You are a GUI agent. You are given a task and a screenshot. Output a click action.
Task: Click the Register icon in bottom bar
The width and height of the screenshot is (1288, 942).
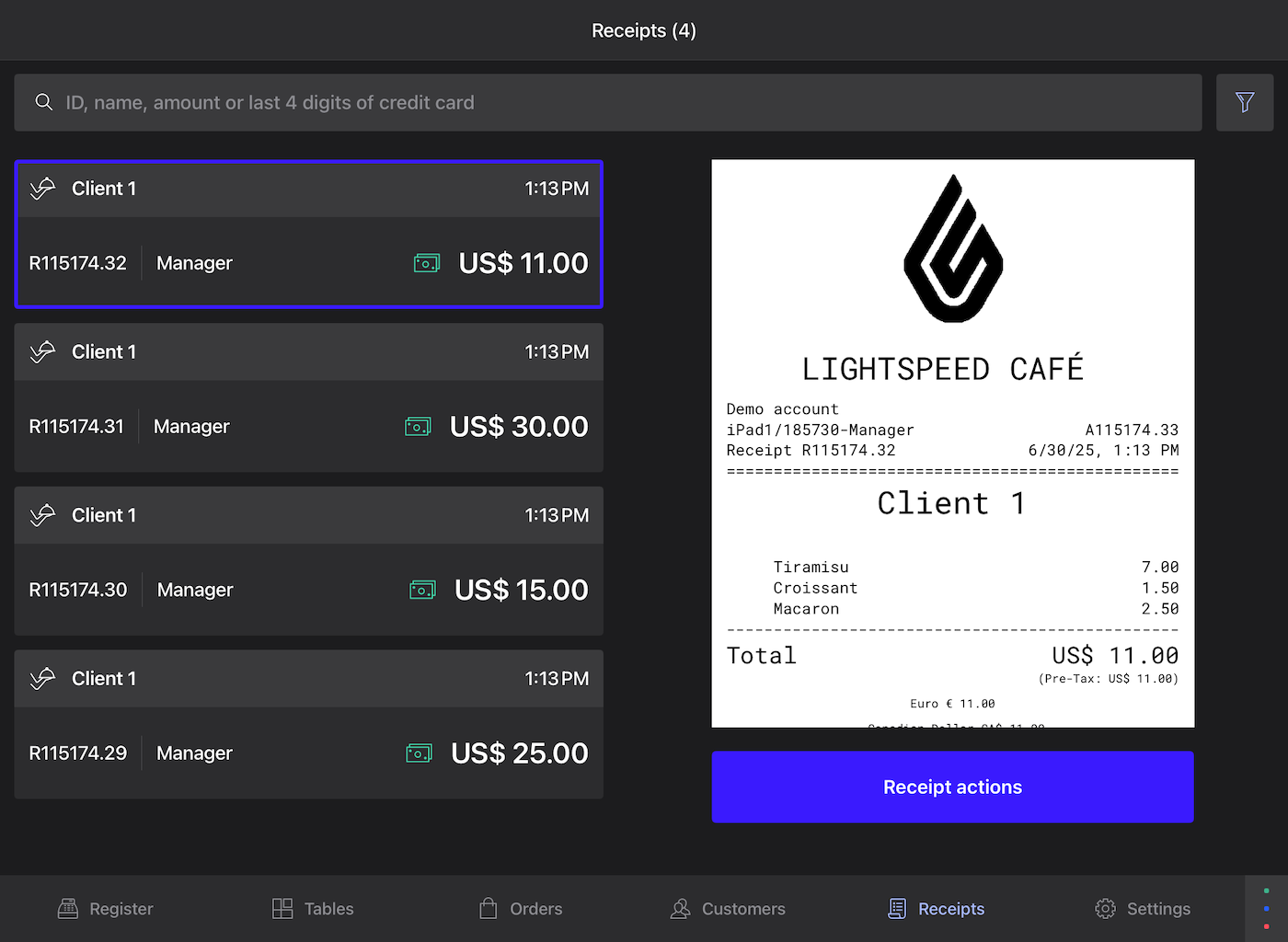click(x=68, y=909)
